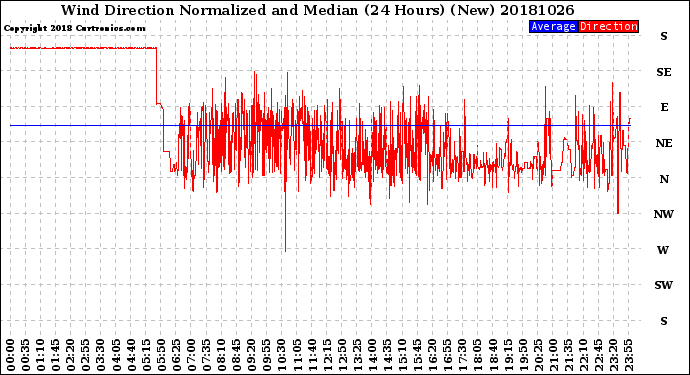Click the 16:55 time axis label
Viewport: 690px width, 375px height.
tap(447, 355)
